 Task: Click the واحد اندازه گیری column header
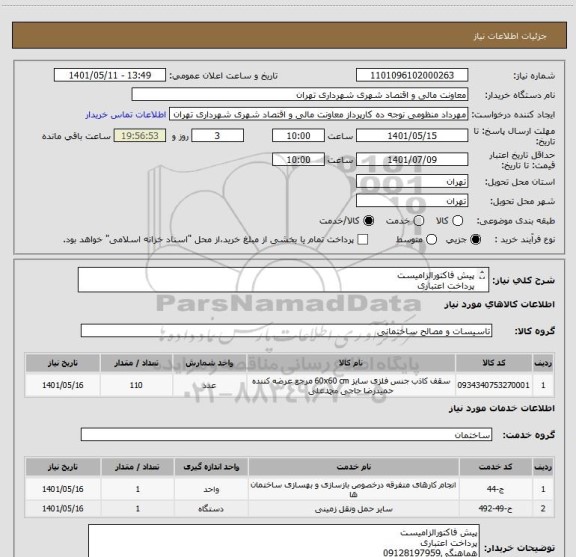[x=211, y=467]
